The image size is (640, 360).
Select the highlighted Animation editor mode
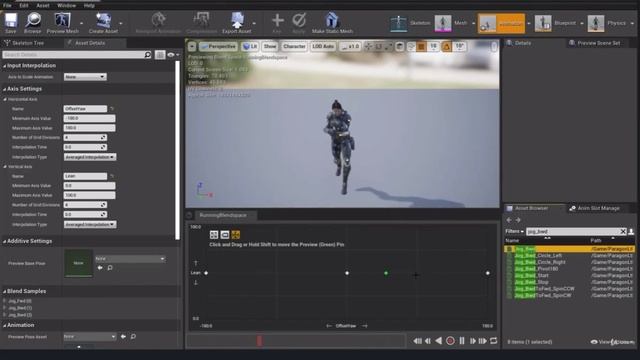click(502, 23)
